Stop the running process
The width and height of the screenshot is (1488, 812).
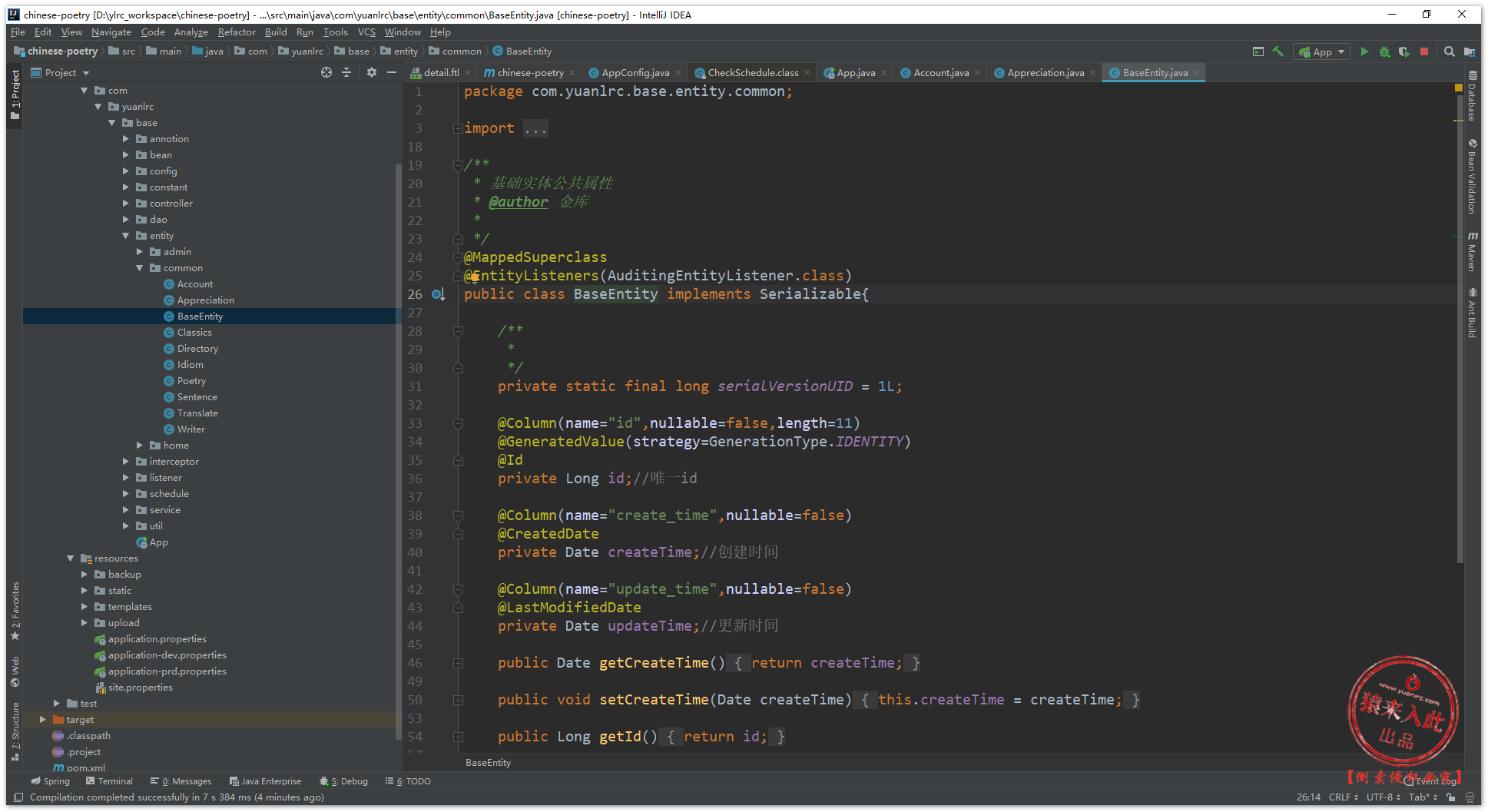(1424, 51)
